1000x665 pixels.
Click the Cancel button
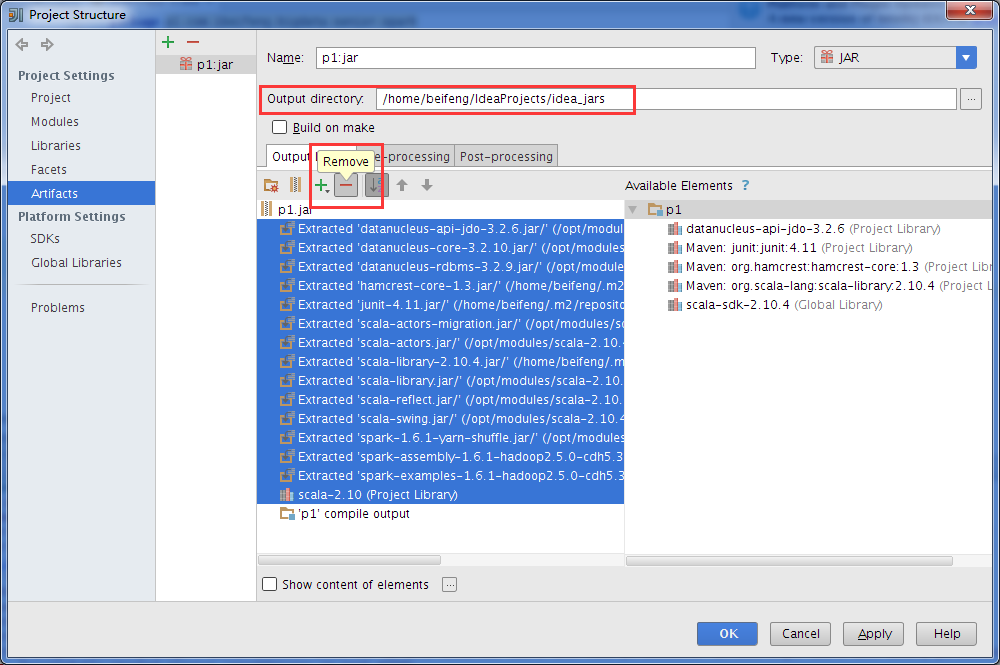point(800,634)
